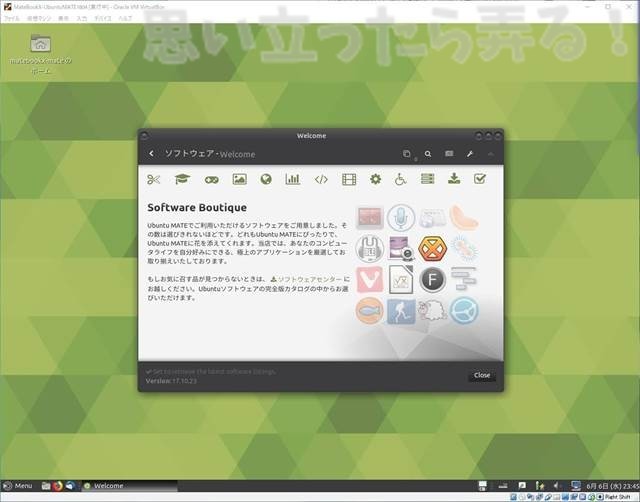Viewport: 640px width, 502px height.
Task: Open the System Tools category (gear icon)
Action: point(375,179)
